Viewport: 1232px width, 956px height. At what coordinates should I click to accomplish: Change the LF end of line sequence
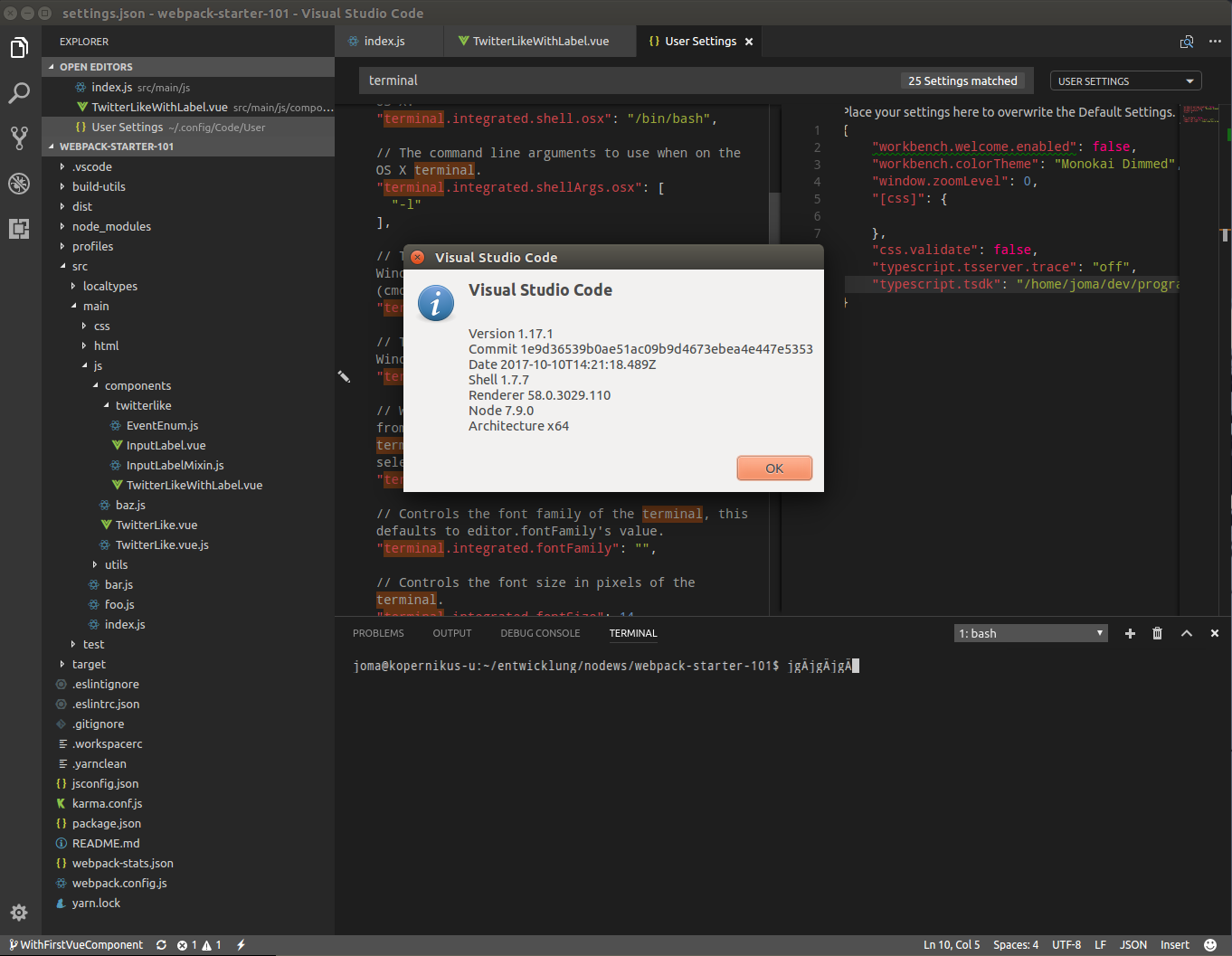[x=1100, y=945]
